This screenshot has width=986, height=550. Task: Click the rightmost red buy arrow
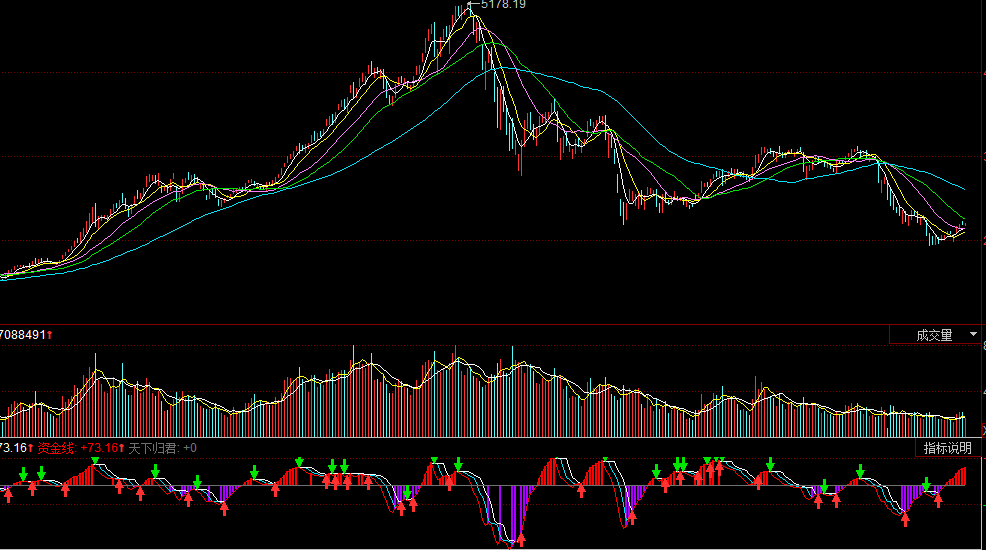tap(938, 499)
